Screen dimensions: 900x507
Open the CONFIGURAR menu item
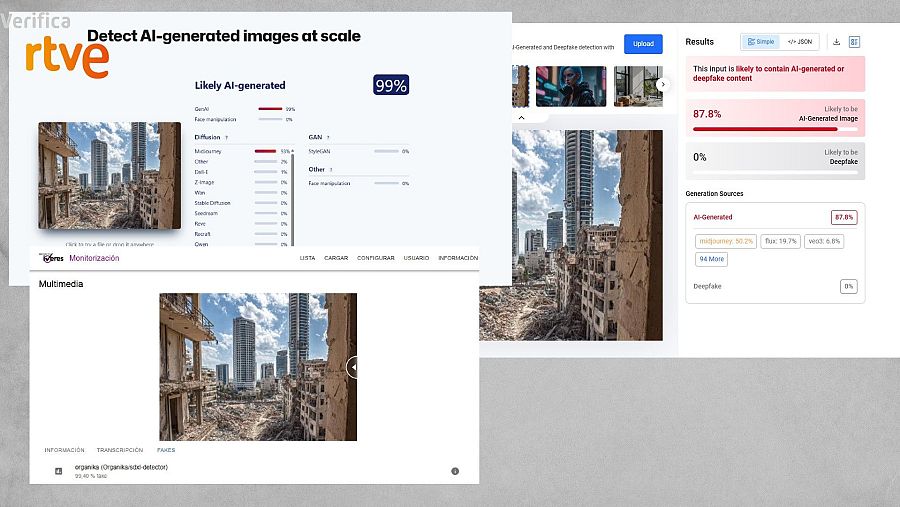point(375,258)
